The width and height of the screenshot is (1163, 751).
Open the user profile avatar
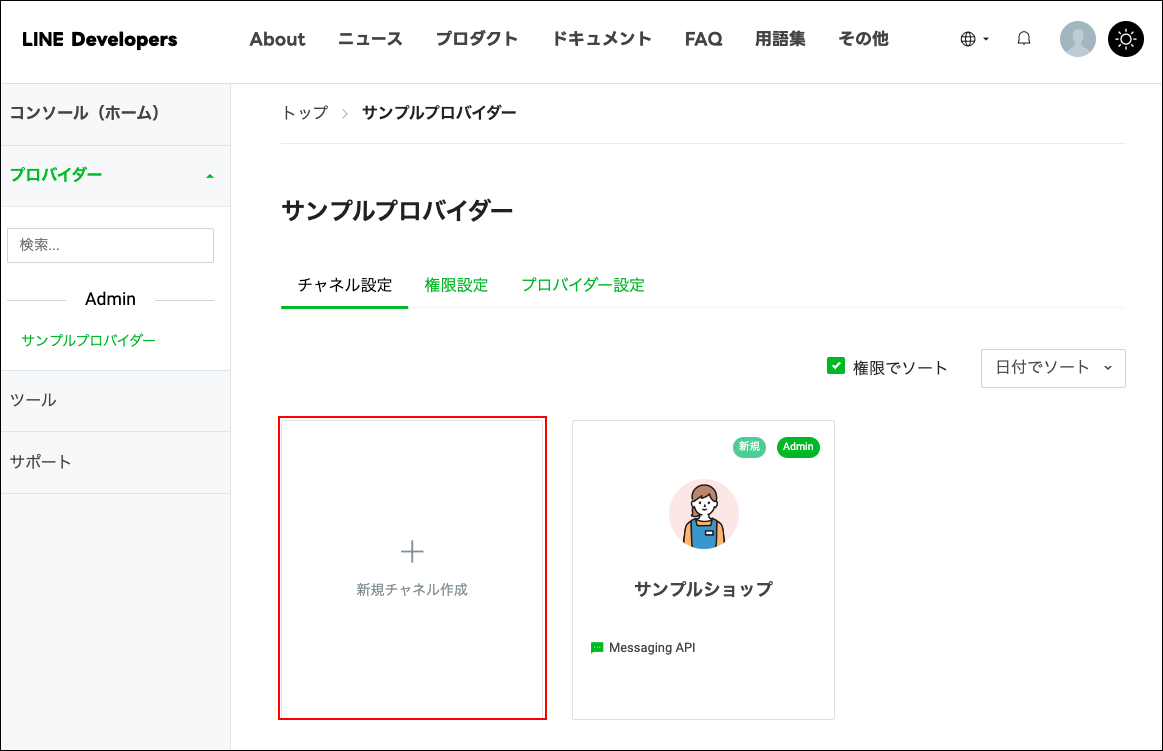(x=1078, y=39)
